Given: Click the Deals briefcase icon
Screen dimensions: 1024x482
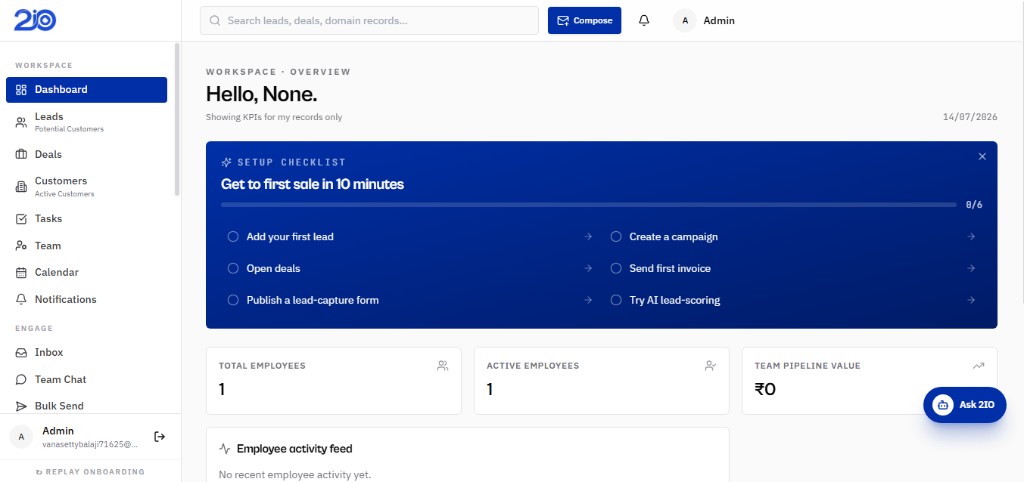Looking at the screenshot, I should pyautogui.click(x=21, y=154).
